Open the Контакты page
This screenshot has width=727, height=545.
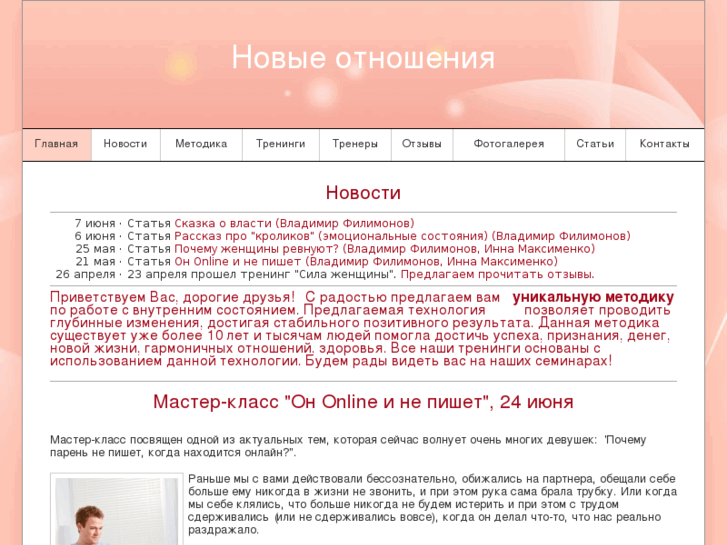[664, 144]
